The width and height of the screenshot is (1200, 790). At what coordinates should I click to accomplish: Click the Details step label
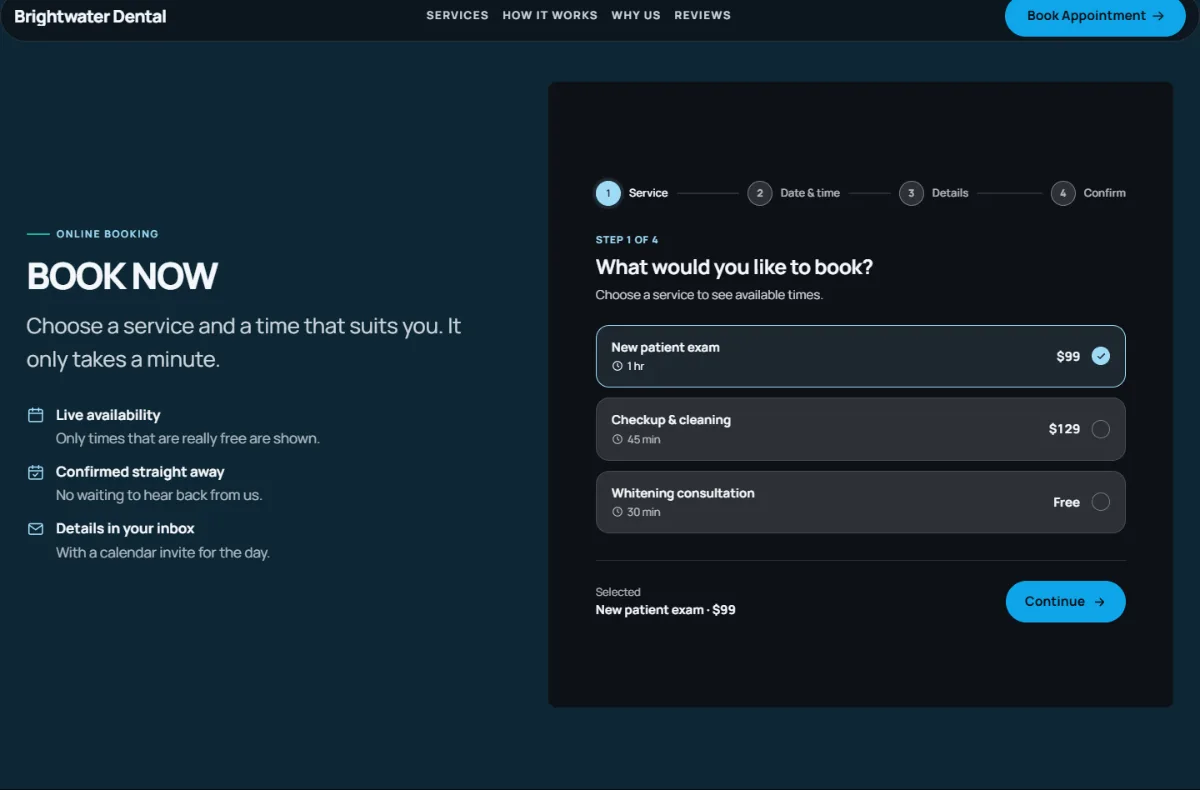click(x=950, y=193)
